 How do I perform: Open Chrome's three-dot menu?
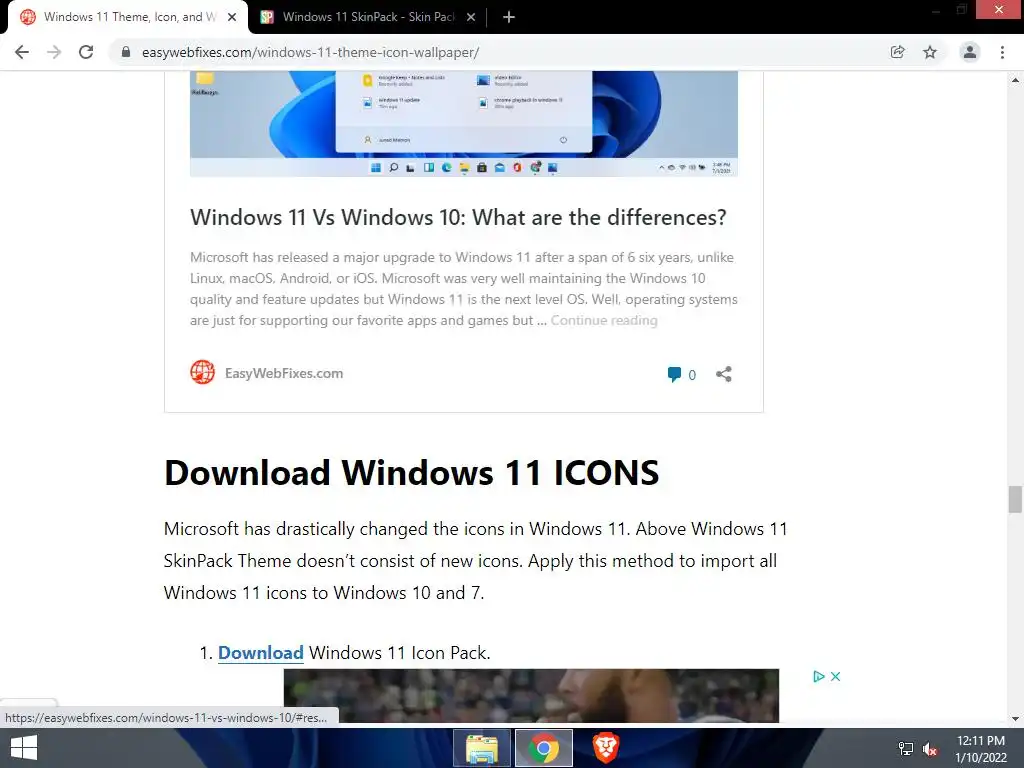pyautogui.click(x=1002, y=52)
